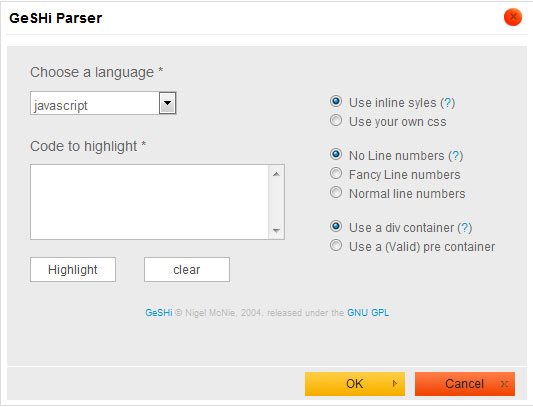The image size is (533, 407).
Task: Open help (?) next to inline syles
Action: click(x=448, y=103)
